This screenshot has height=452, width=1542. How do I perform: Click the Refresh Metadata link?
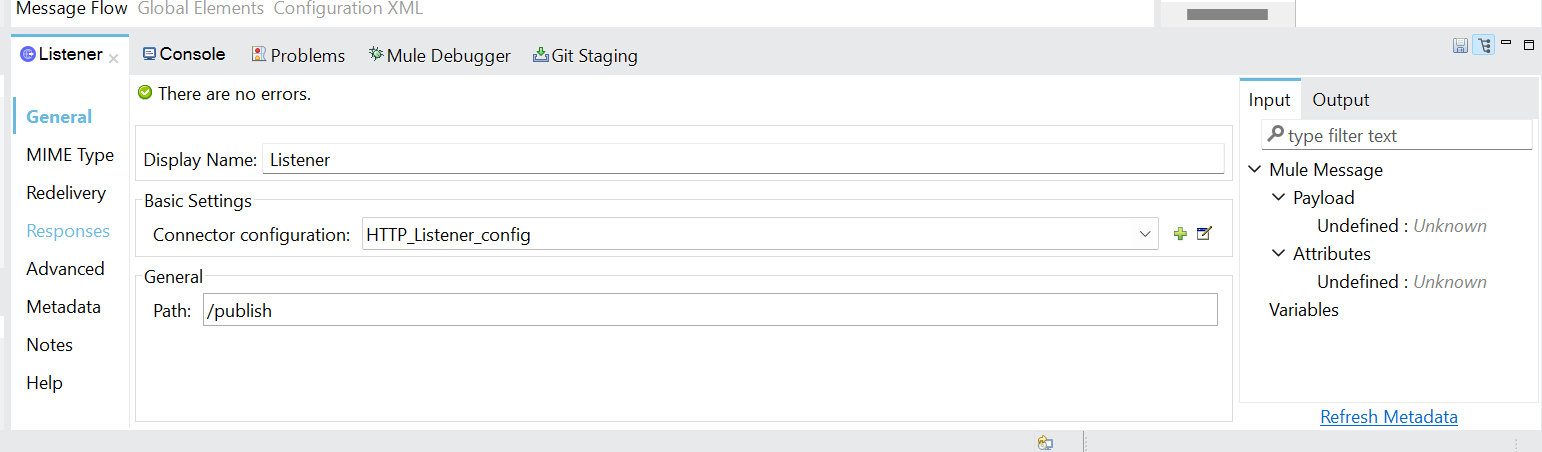pos(1388,417)
